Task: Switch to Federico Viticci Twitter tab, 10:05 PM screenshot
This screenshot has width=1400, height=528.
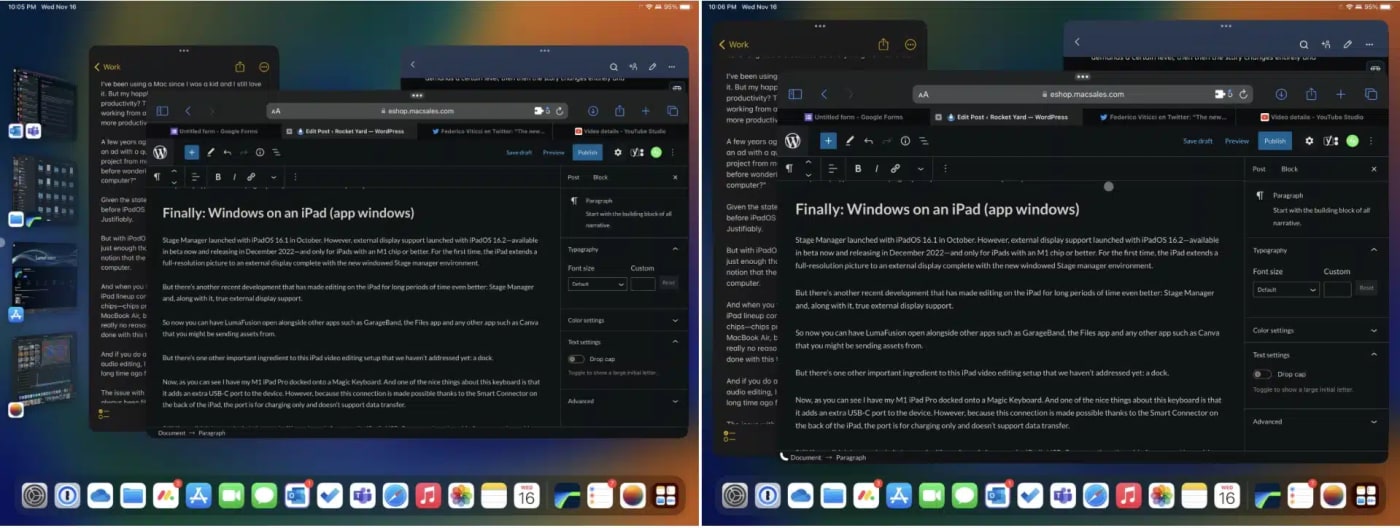Action: (488, 131)
